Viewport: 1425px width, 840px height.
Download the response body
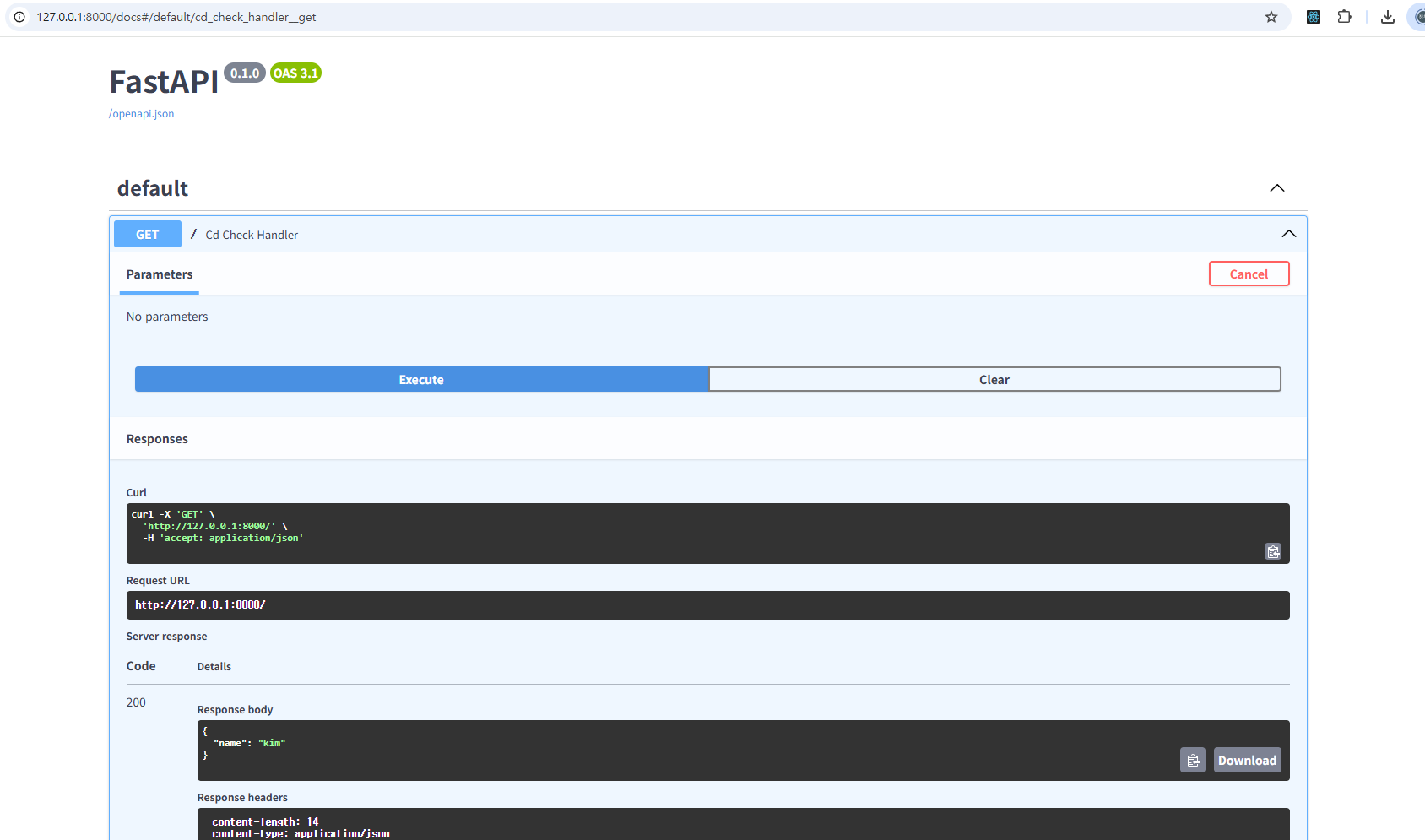[x=1248, y=761]
